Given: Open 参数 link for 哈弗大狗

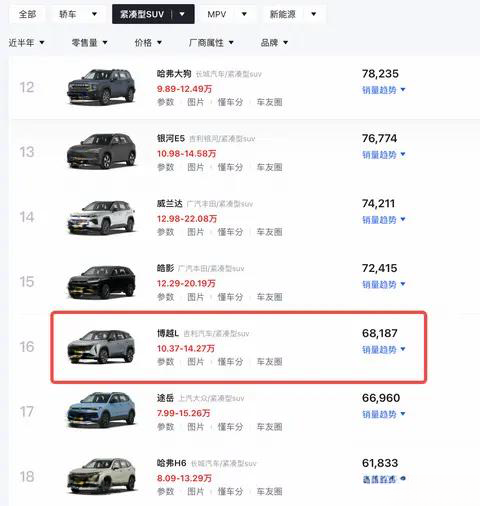Looking at the screenshot, I should [166, 102].
